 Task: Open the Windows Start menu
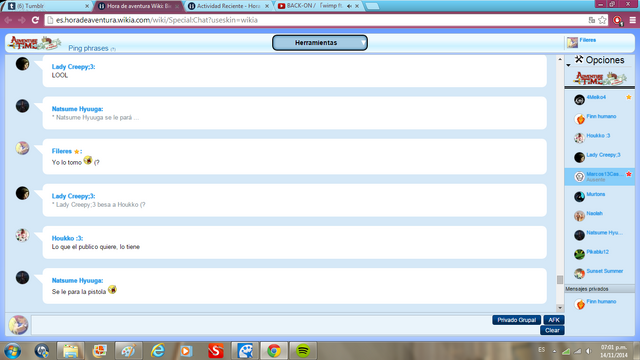click(13, 351)
